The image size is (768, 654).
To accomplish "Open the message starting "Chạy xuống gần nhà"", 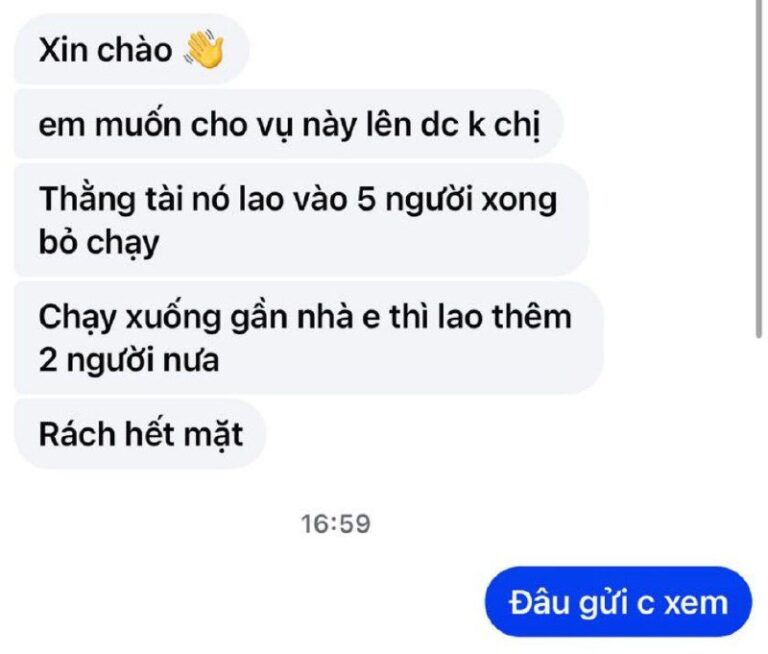I will point(309,338).
